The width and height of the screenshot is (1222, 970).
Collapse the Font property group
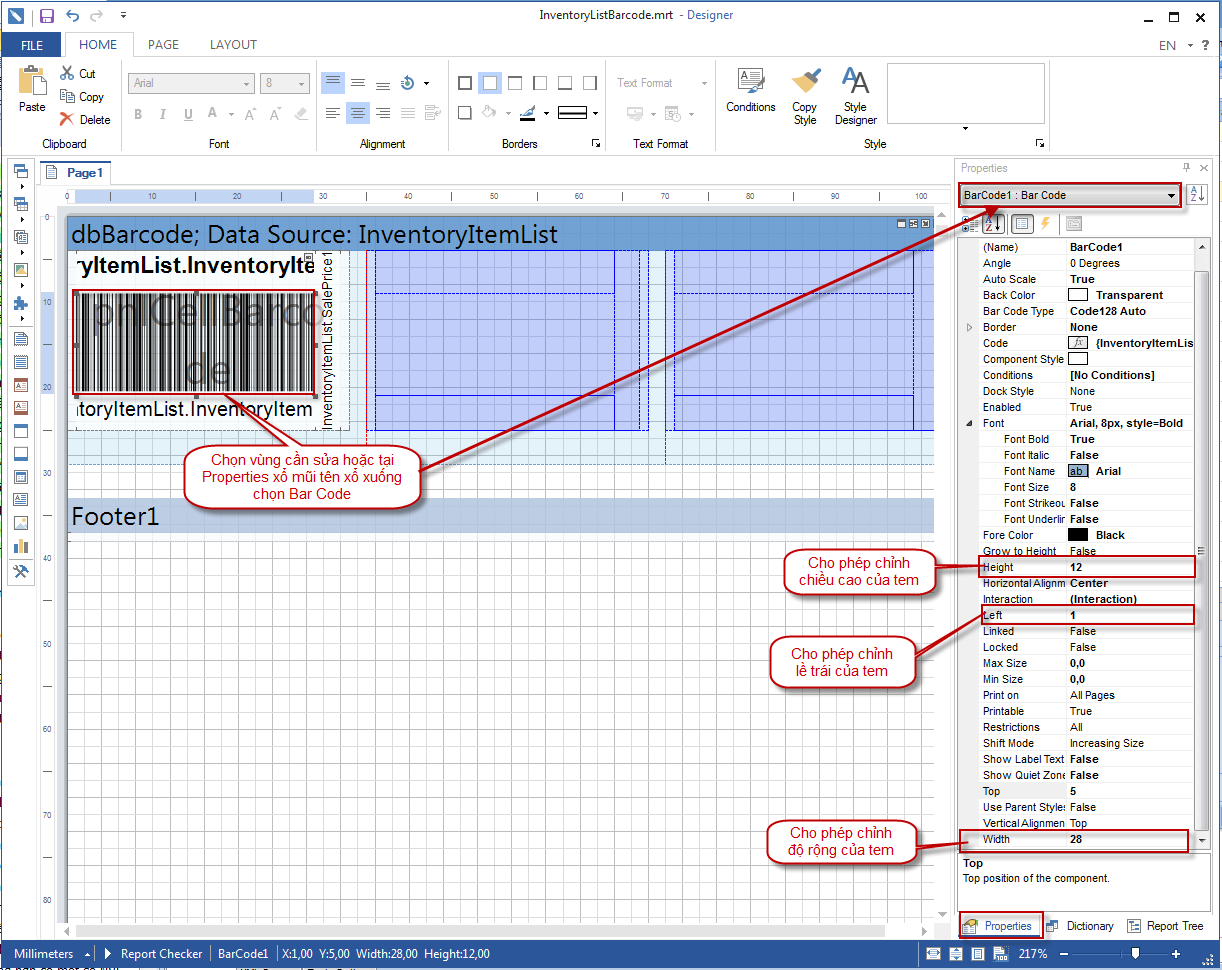(x=968, y=423)
